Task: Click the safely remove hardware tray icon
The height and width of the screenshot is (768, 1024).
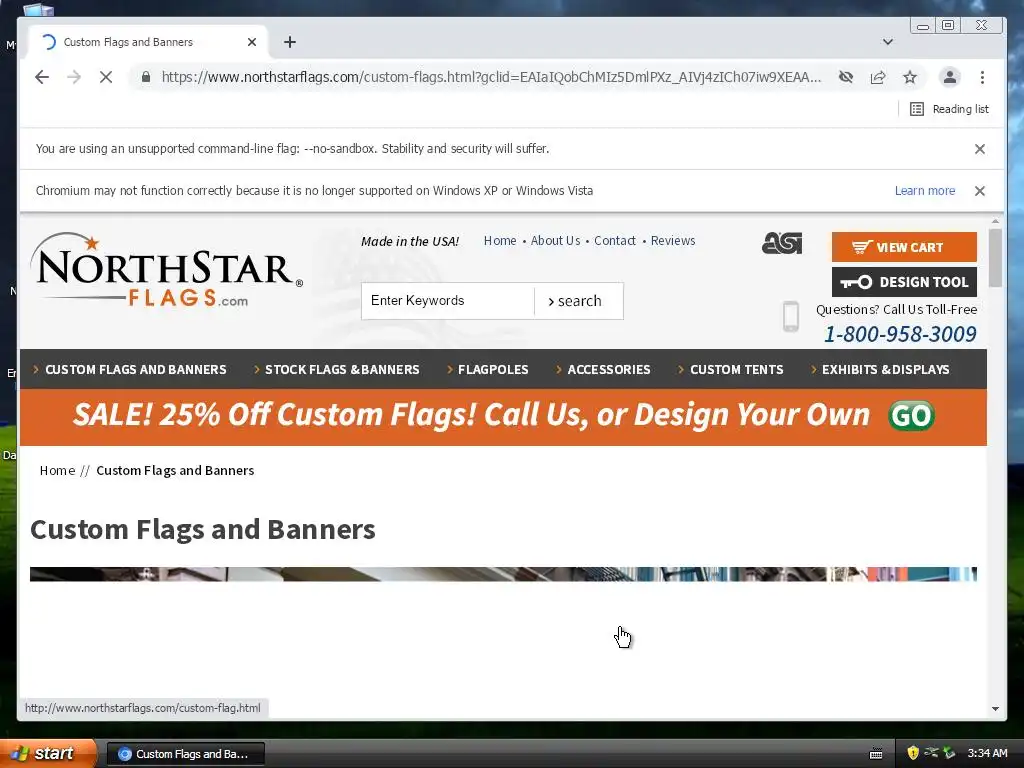Action: (949, 754)
